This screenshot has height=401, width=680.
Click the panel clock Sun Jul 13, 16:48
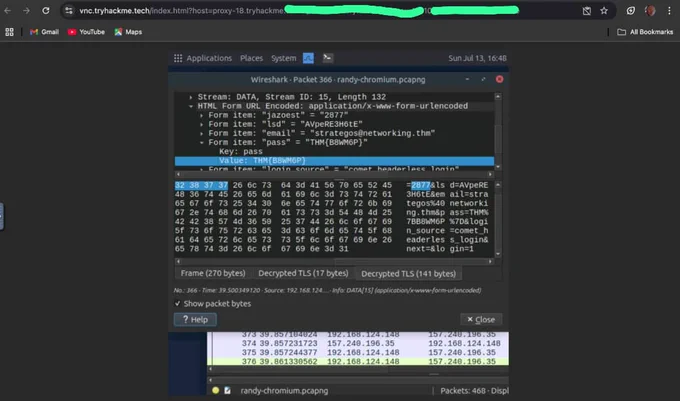477,58
